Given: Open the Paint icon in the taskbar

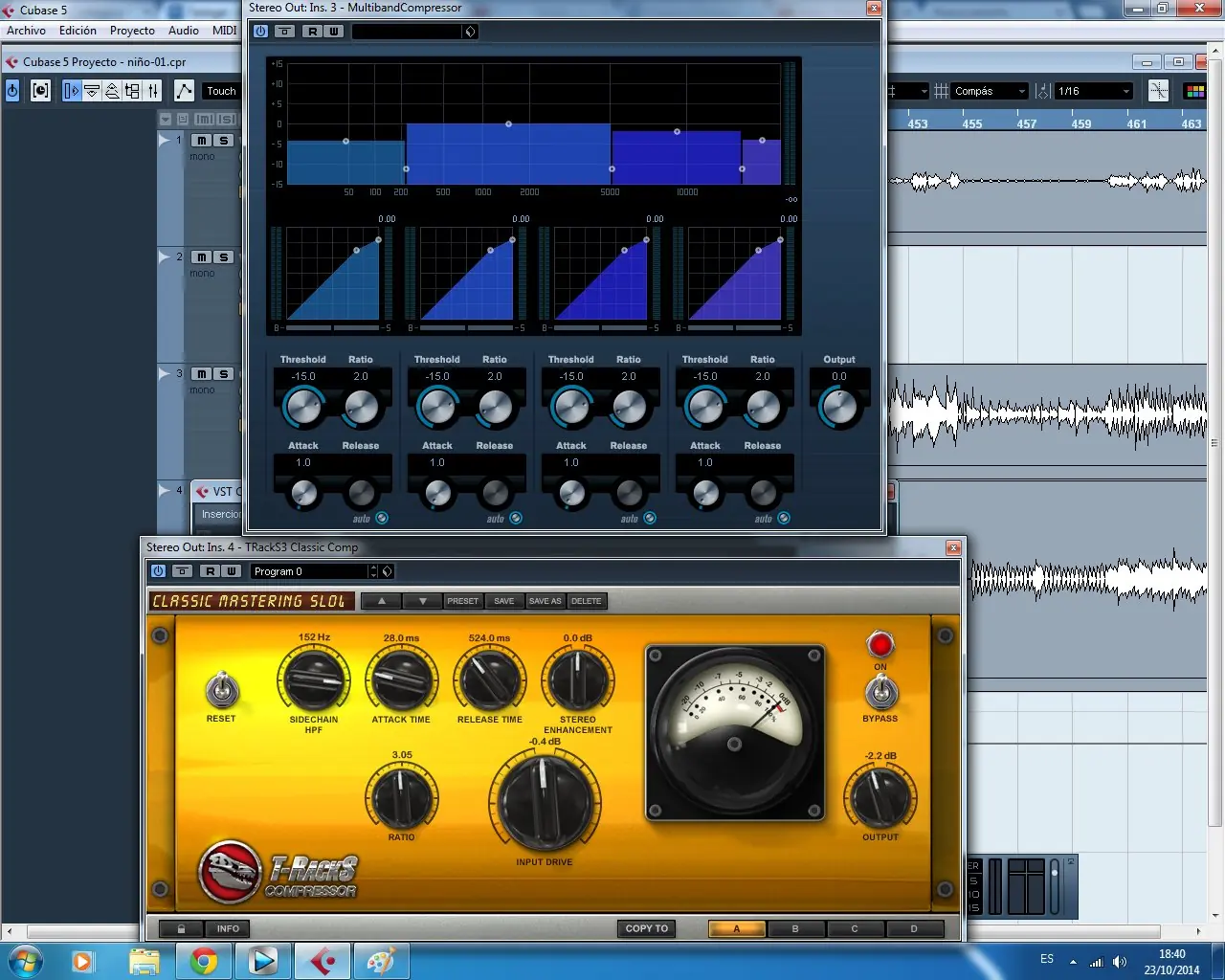Looking at the screenshot, I should click(x=381, y=960).
